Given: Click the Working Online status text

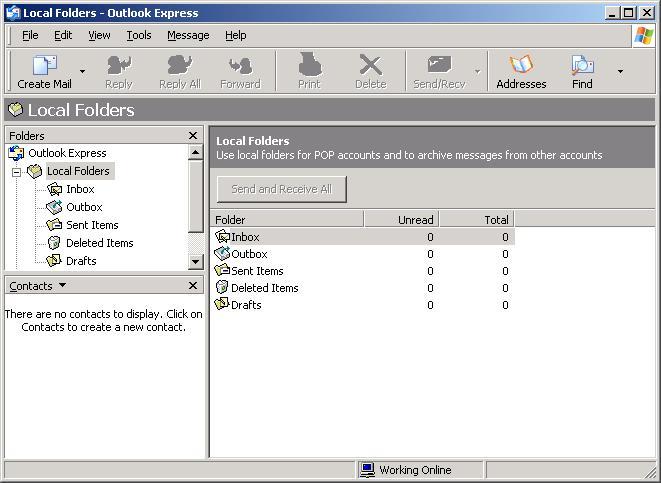Looking at the screenshot, I should 415,470.
